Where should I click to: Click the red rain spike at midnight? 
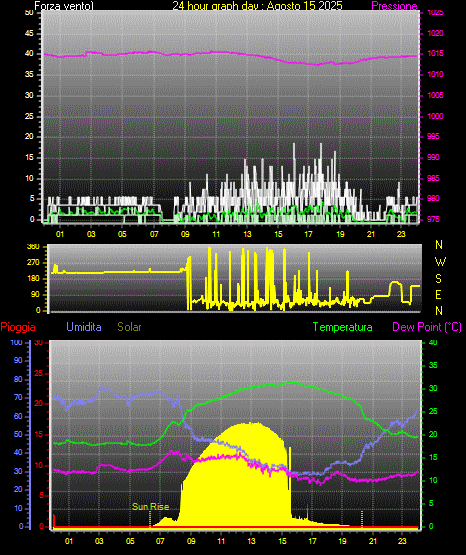[54, 520]
